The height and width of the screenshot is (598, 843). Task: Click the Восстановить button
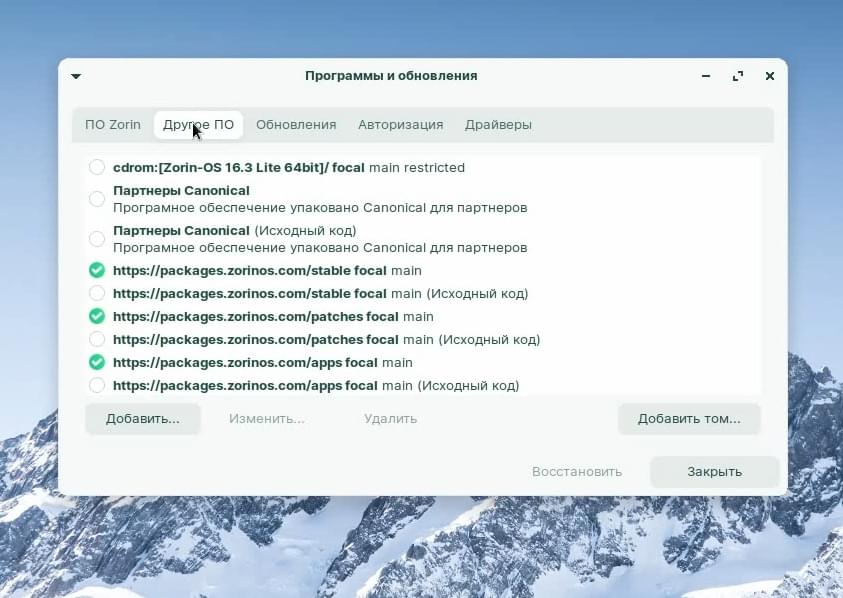click(x=577, y=472)
